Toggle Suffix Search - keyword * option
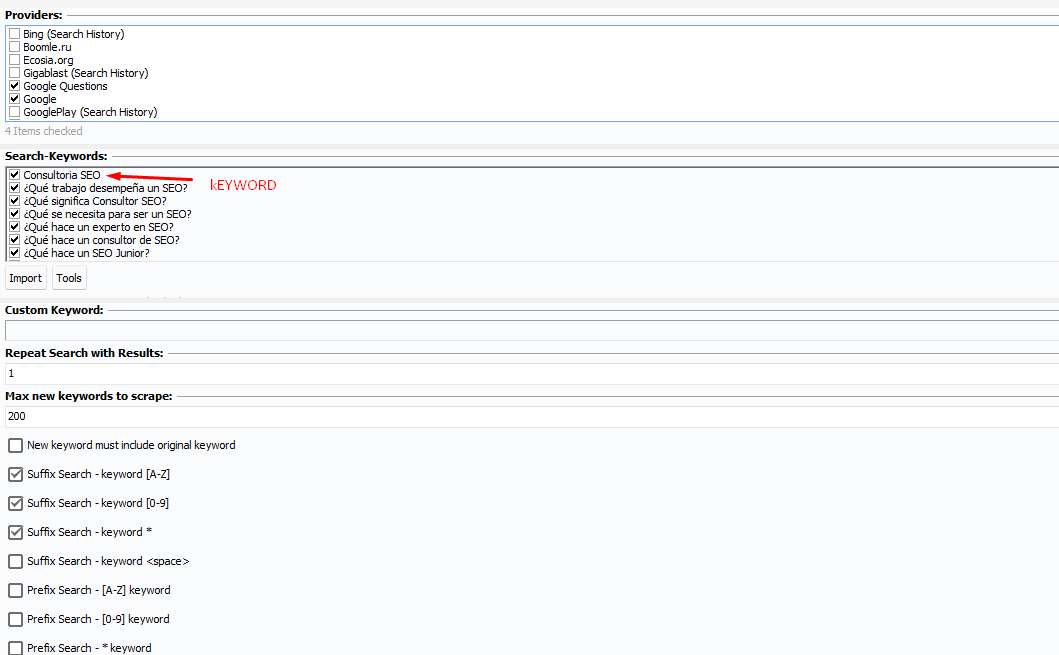 [16, 533]
